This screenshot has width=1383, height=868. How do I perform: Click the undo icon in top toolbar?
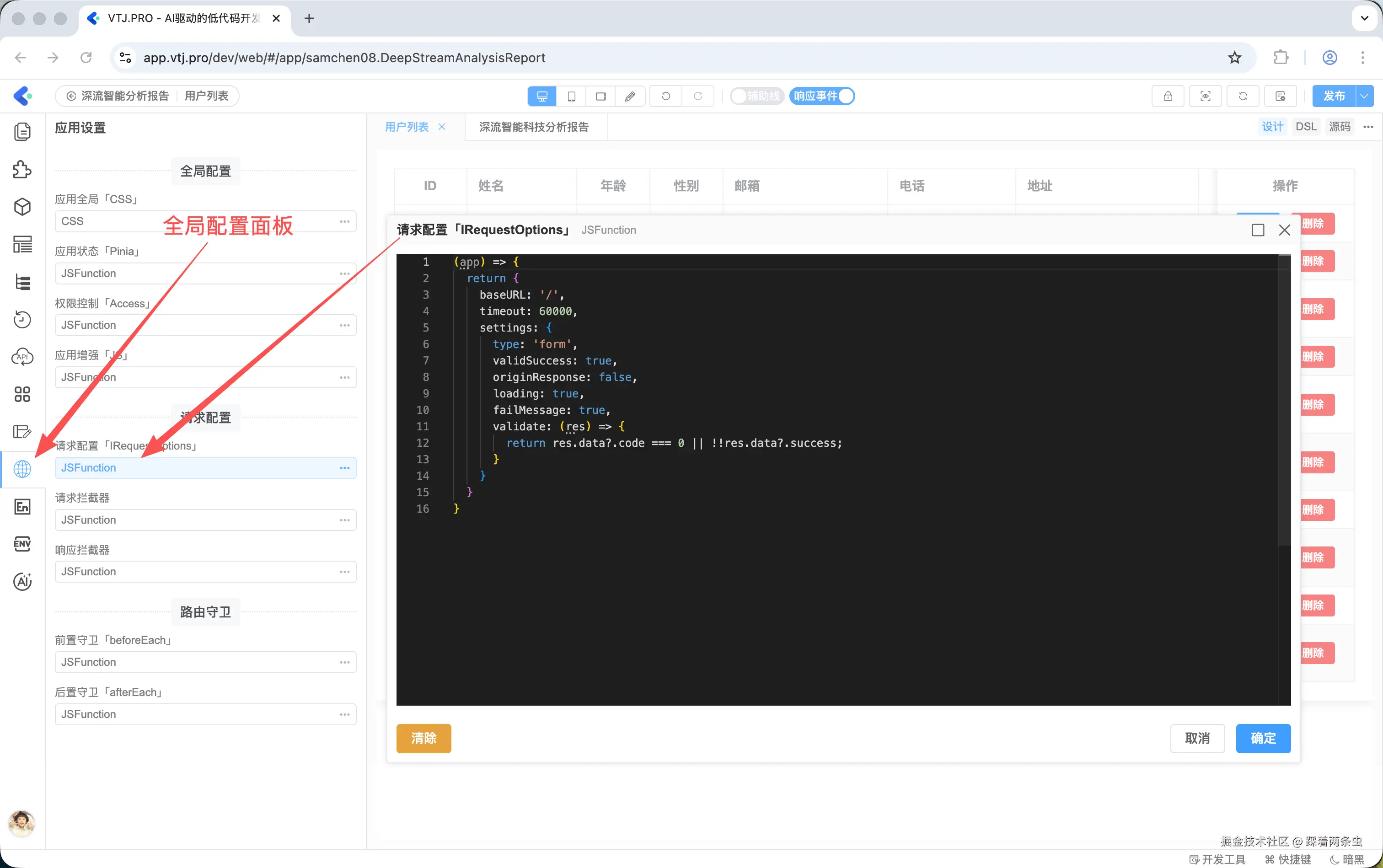point(666,96)
